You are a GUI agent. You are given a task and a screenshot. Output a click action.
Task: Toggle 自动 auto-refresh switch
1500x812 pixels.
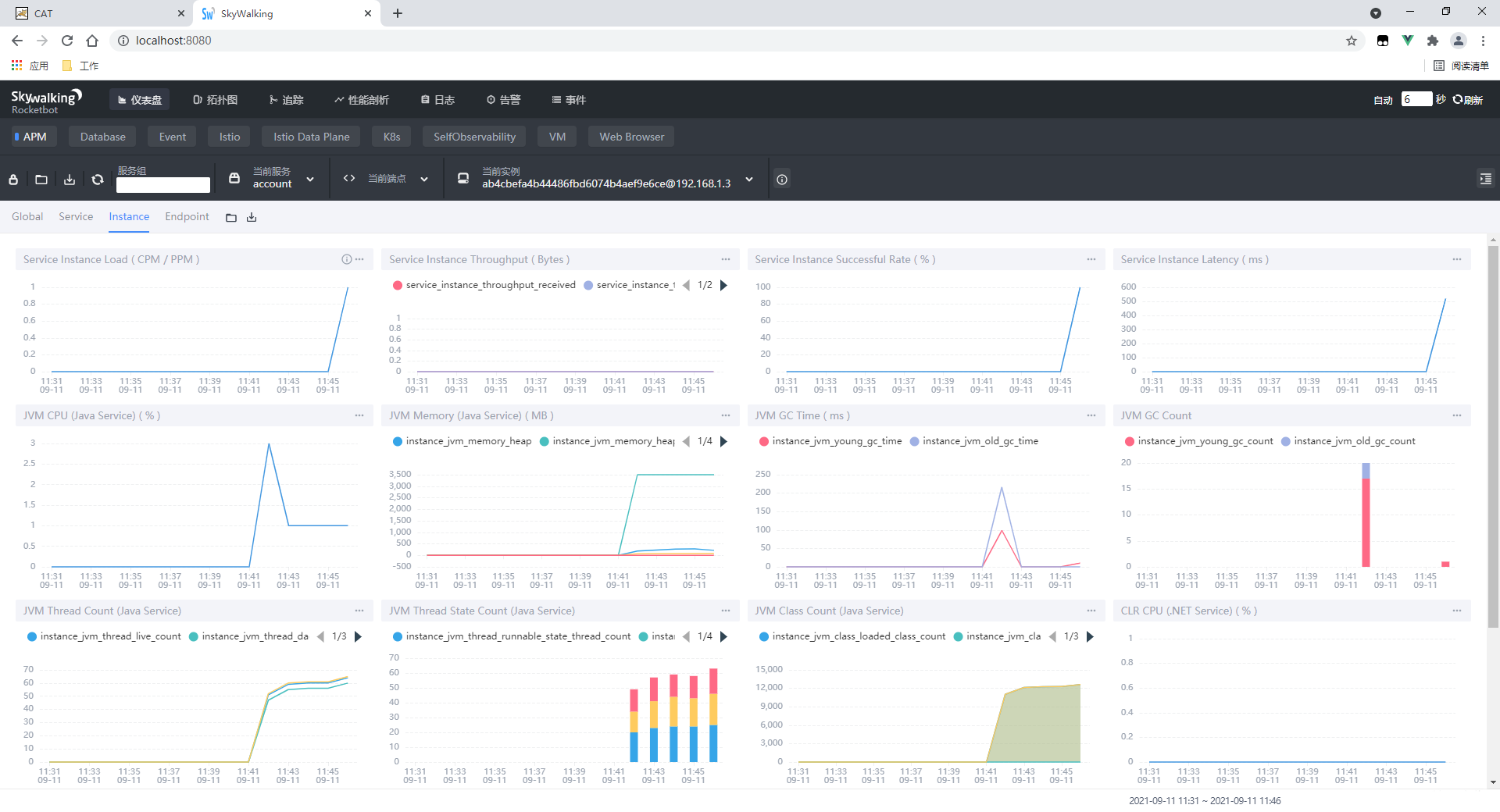coord(1383,100)
